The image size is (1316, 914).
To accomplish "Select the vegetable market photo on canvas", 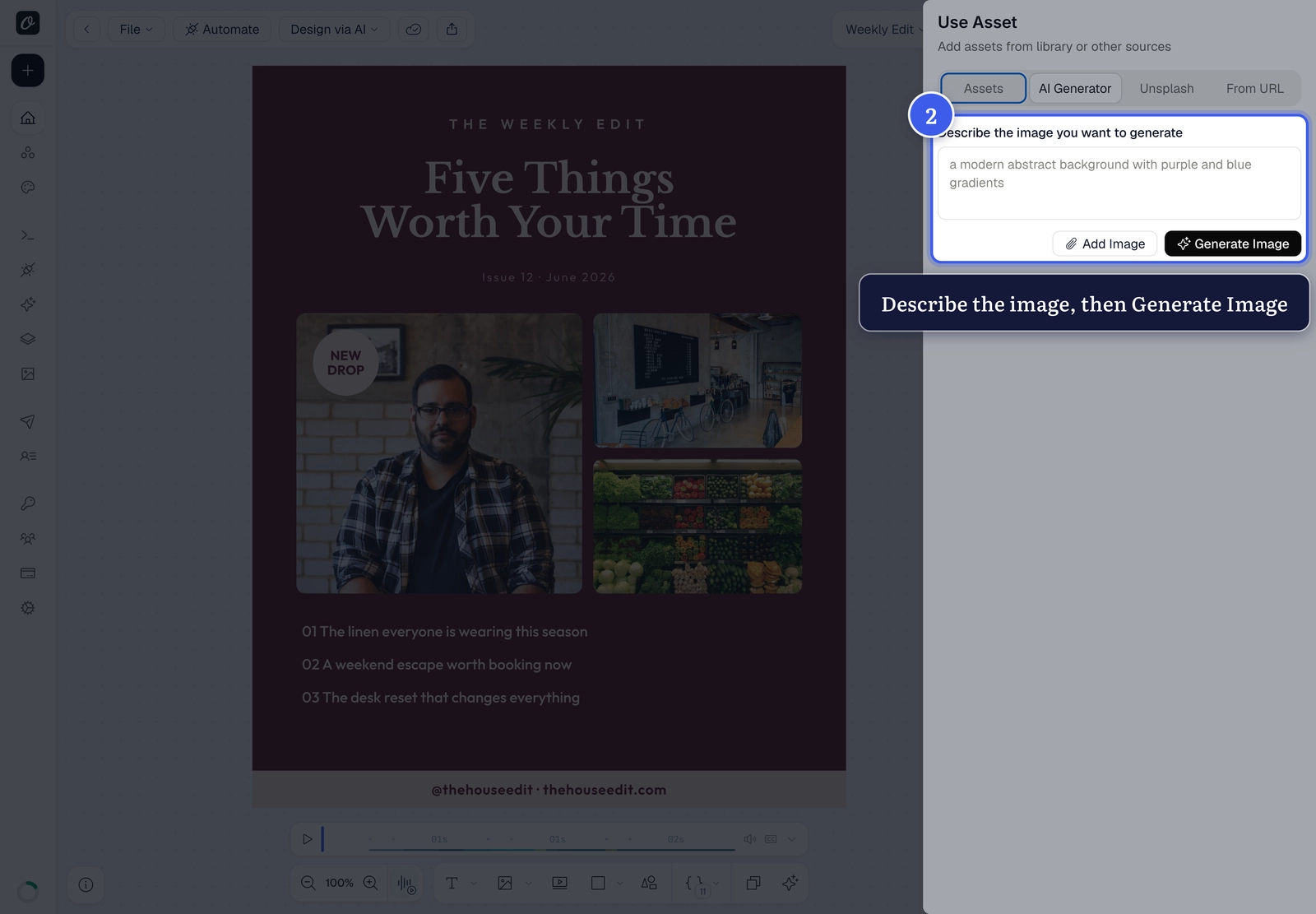I will tap(697, 527).
